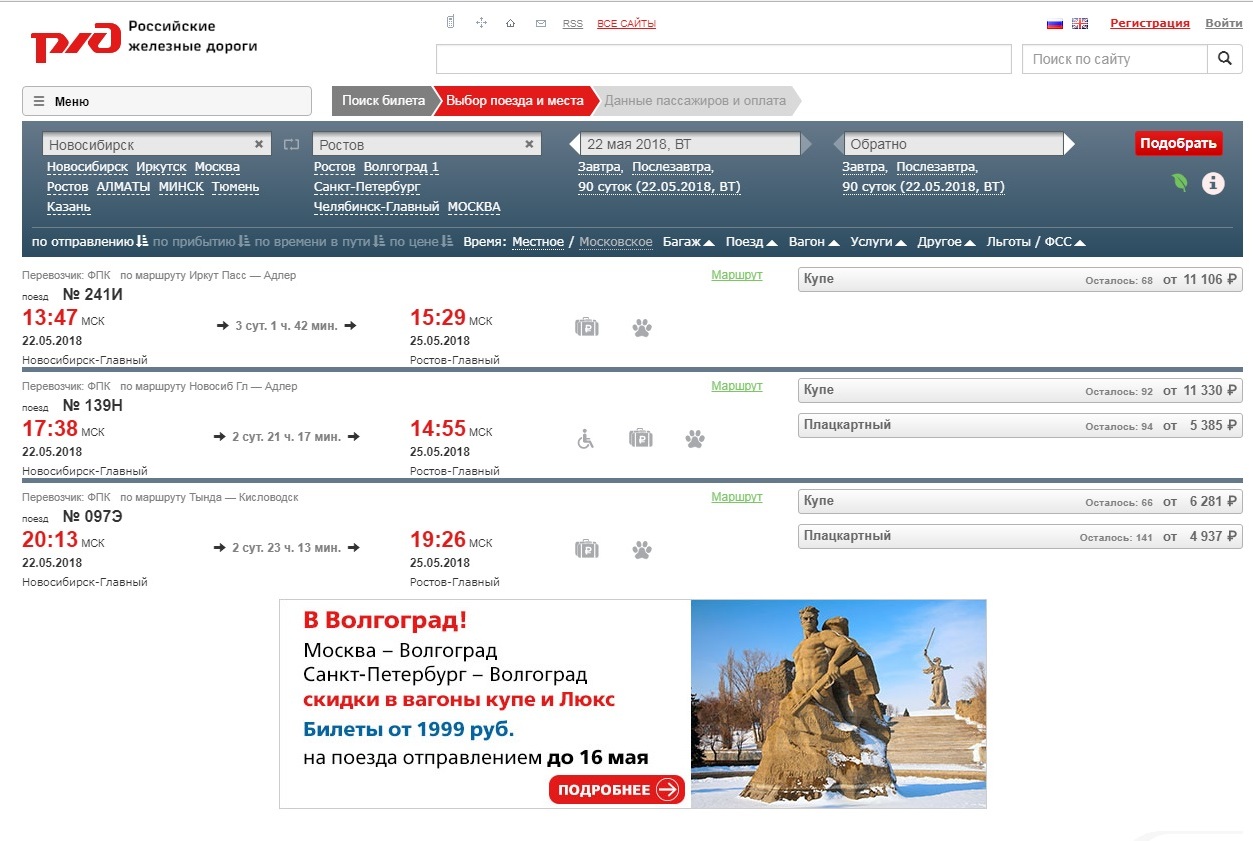Open the round info icon
1253x841 pixels.
pos(1213,183)
